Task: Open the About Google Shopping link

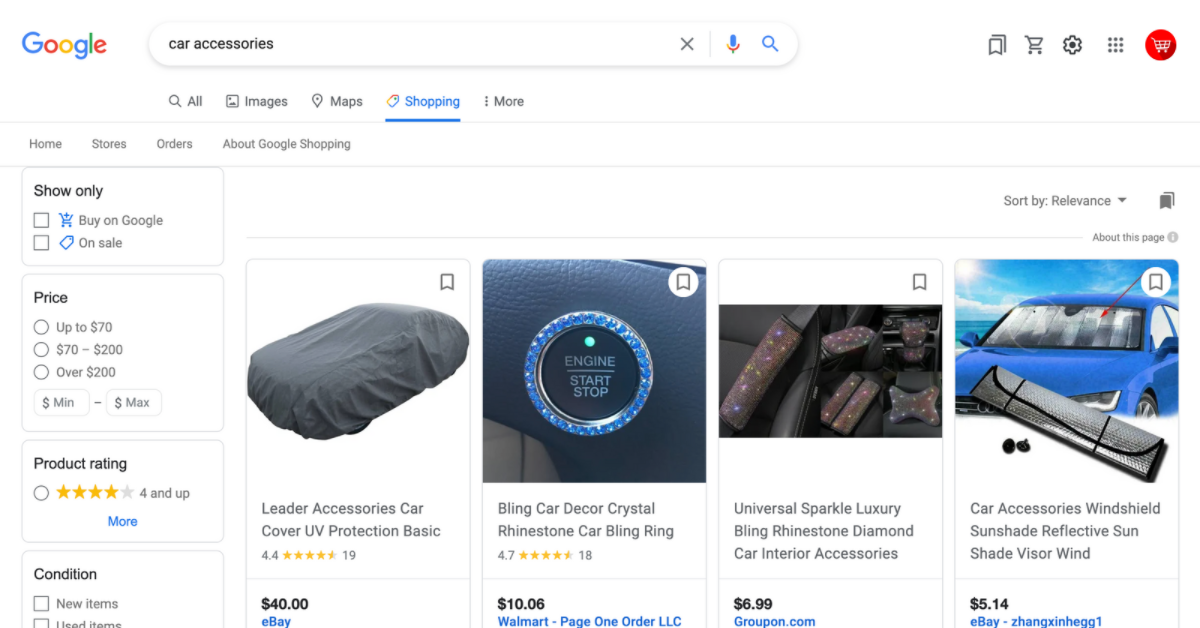Action: tap(287, 144)
